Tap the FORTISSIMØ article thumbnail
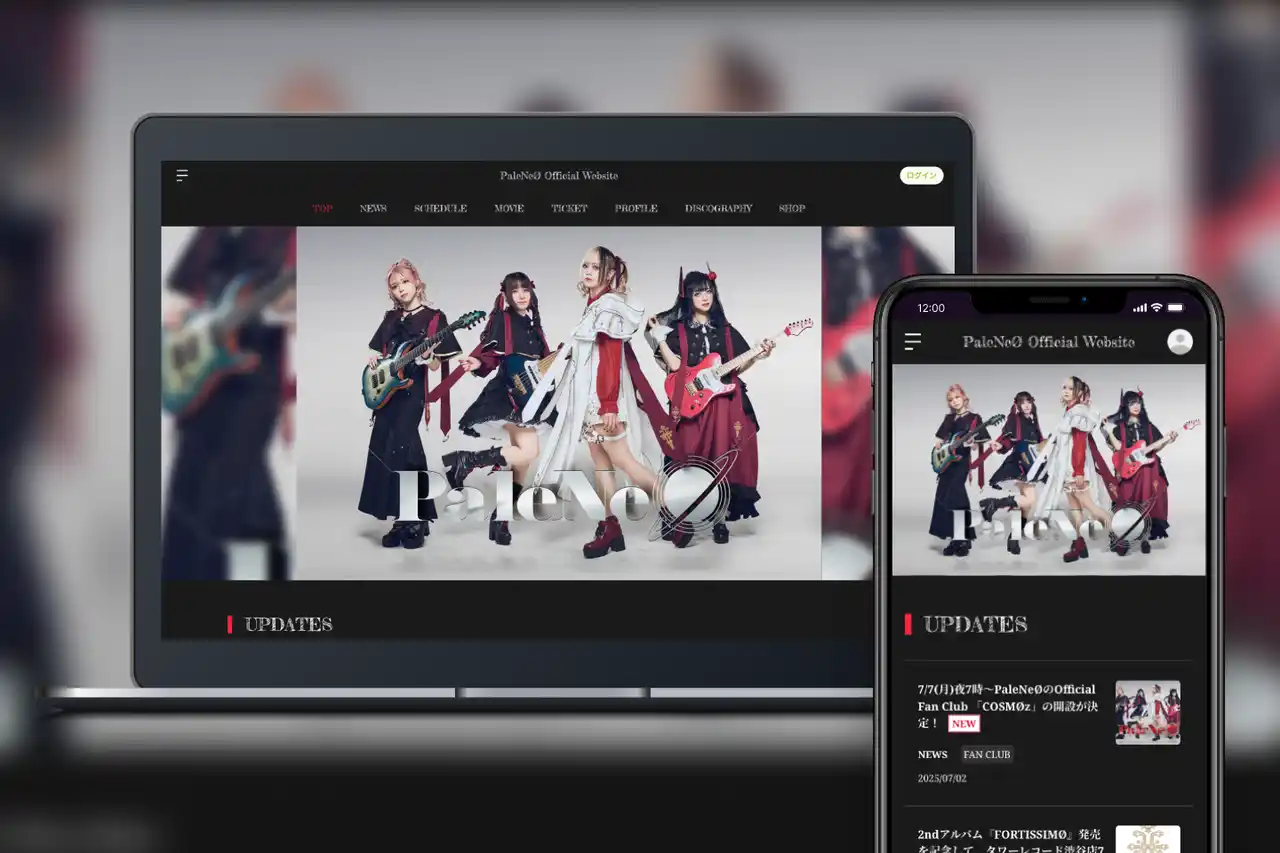 click(1148, 839)
